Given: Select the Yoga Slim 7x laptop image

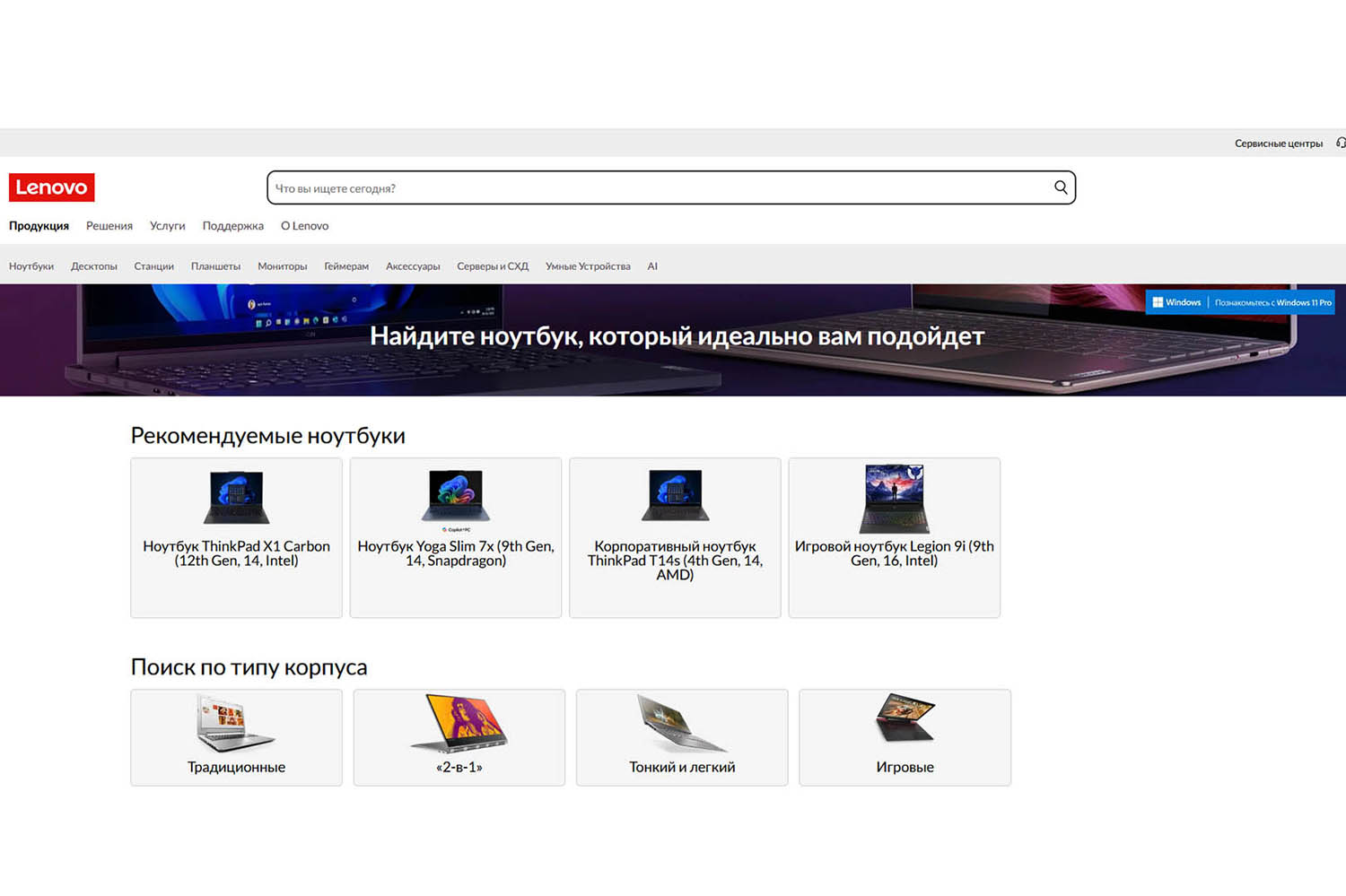Looking at the screenshot, I should tap(456, 496).
